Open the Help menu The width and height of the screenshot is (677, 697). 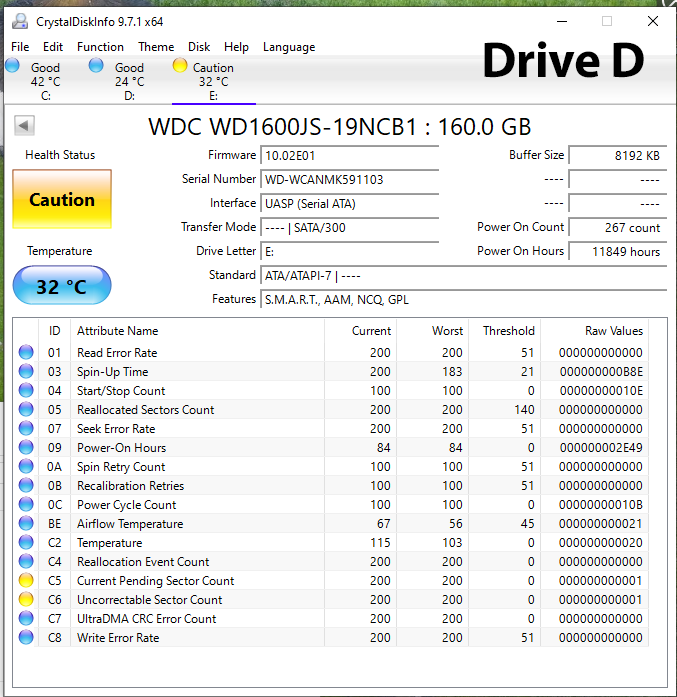[236, 47]
